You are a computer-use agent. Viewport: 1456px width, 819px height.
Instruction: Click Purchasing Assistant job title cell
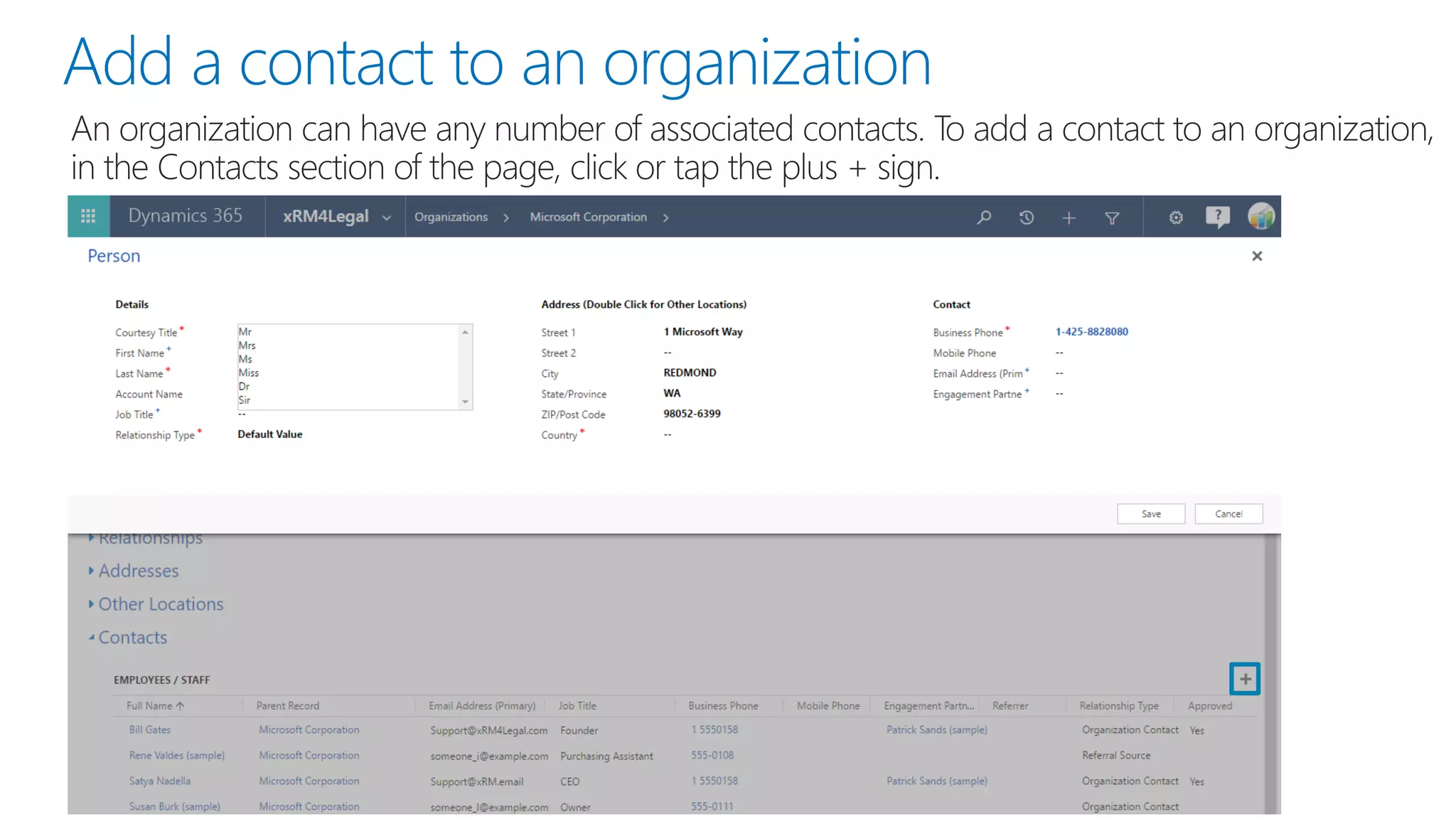click(x=606, y=756)
